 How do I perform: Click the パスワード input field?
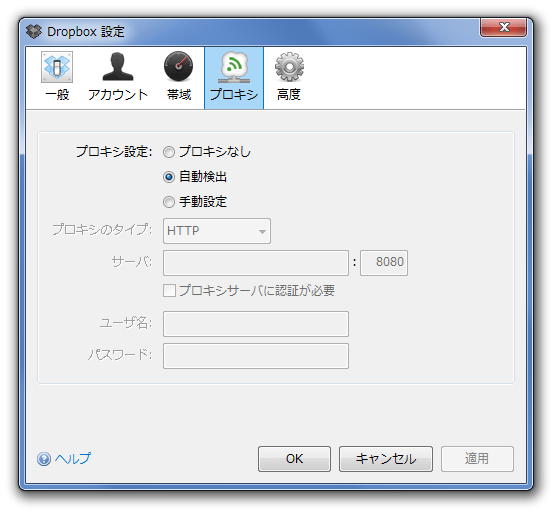click(256, 356)
